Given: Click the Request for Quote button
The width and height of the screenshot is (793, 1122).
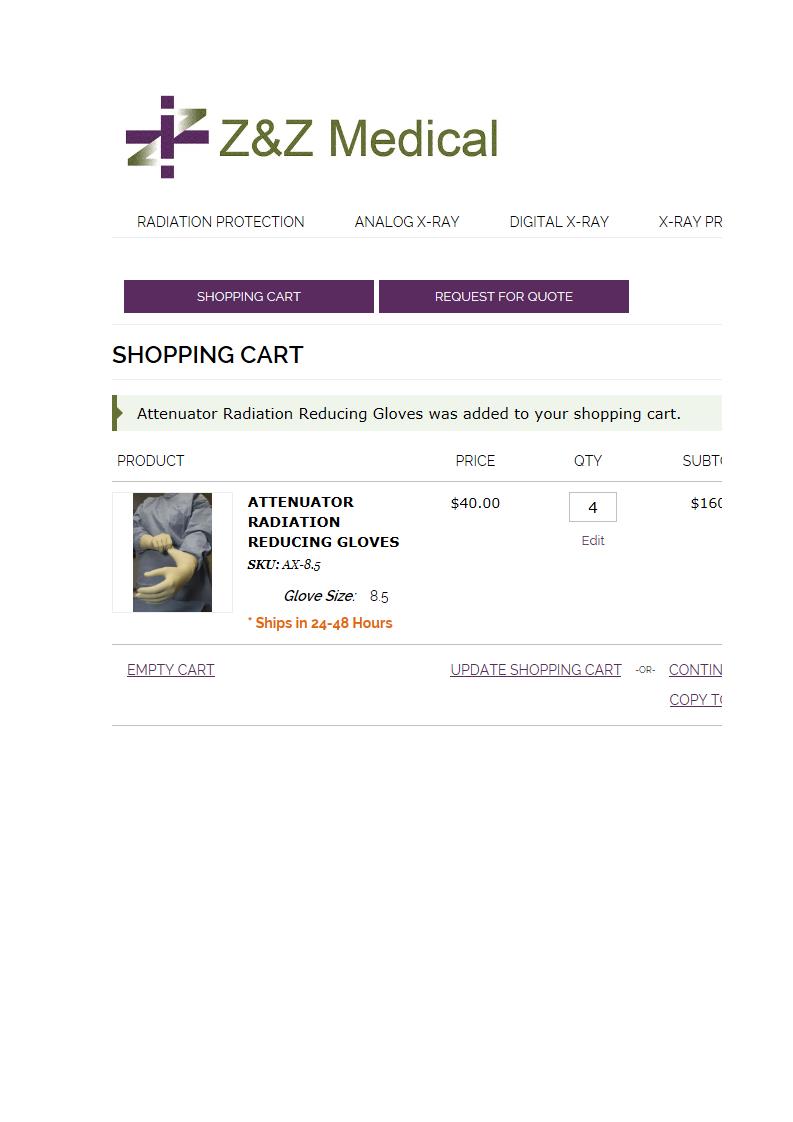Looking at the screenshot, I should pos(503,297).
